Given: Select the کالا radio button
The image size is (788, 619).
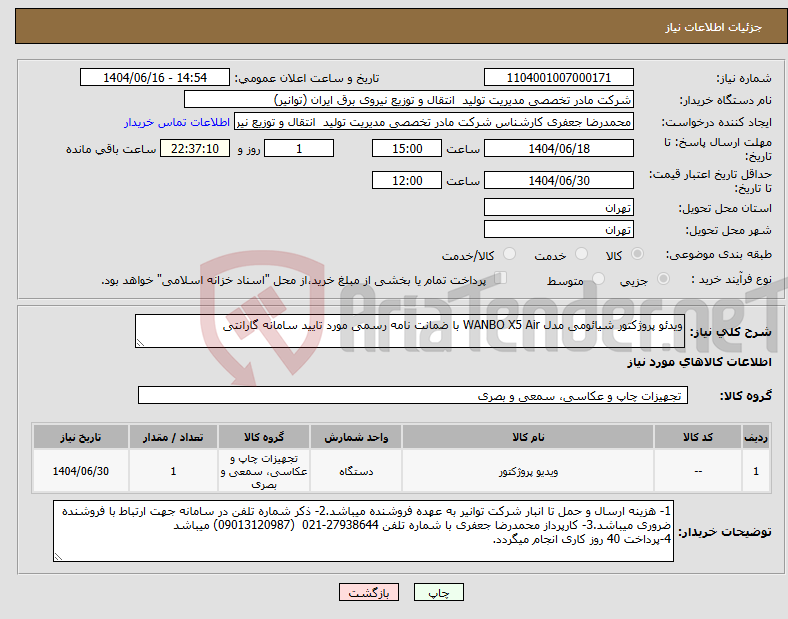Looking at the screenshot, I should (x=637, y=254).
